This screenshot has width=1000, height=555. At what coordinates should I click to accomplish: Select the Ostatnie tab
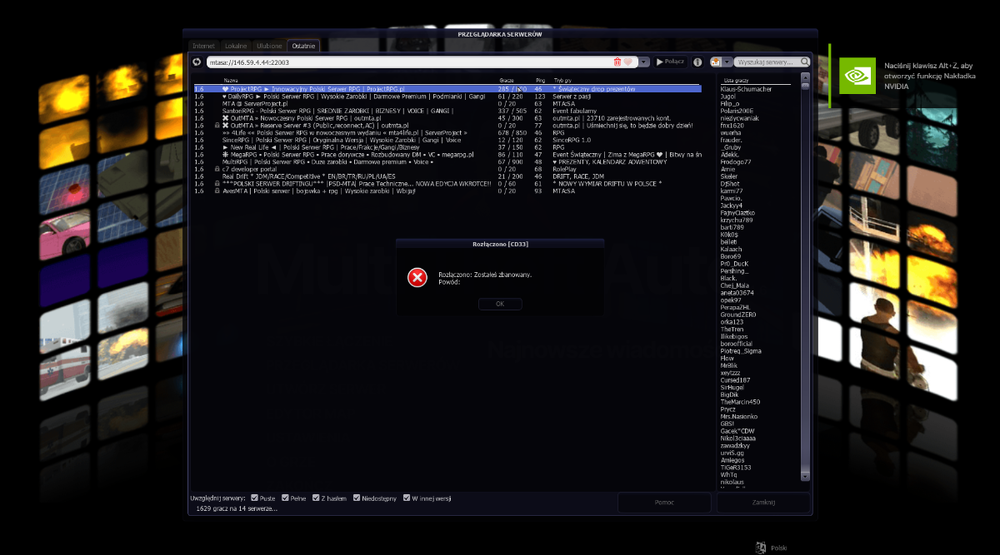tap(304, 46)
